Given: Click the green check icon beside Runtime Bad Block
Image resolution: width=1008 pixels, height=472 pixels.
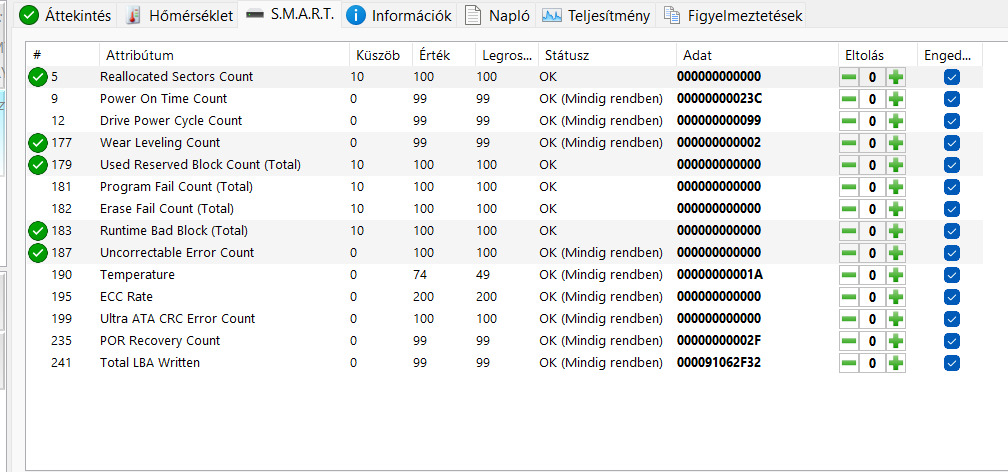Looking at the screenshot, I should click(38, 231).
